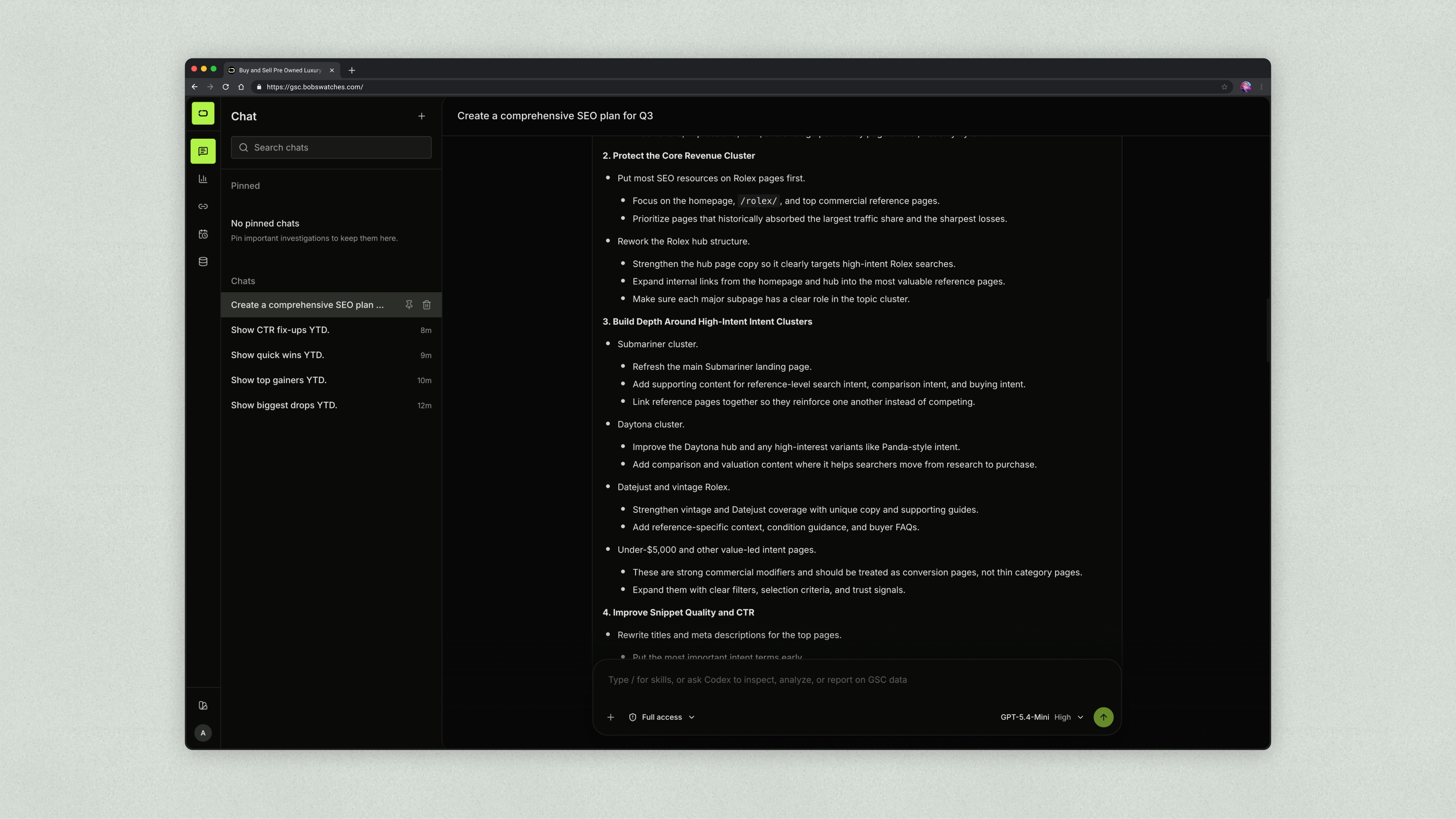
Task: Send message with green arrow button
Action: (1103, 717)
